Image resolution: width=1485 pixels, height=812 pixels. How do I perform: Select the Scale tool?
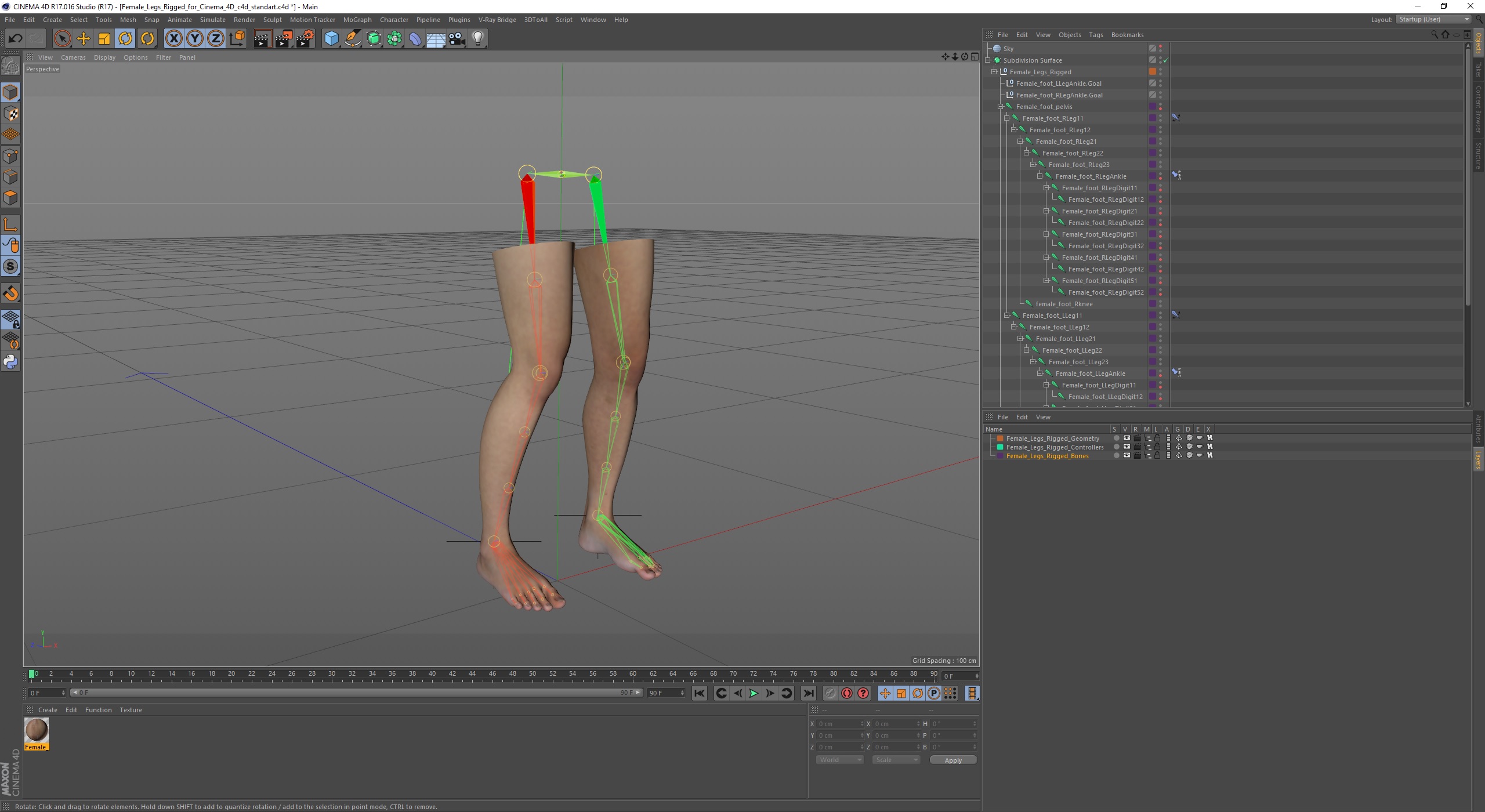click(104, 39)
